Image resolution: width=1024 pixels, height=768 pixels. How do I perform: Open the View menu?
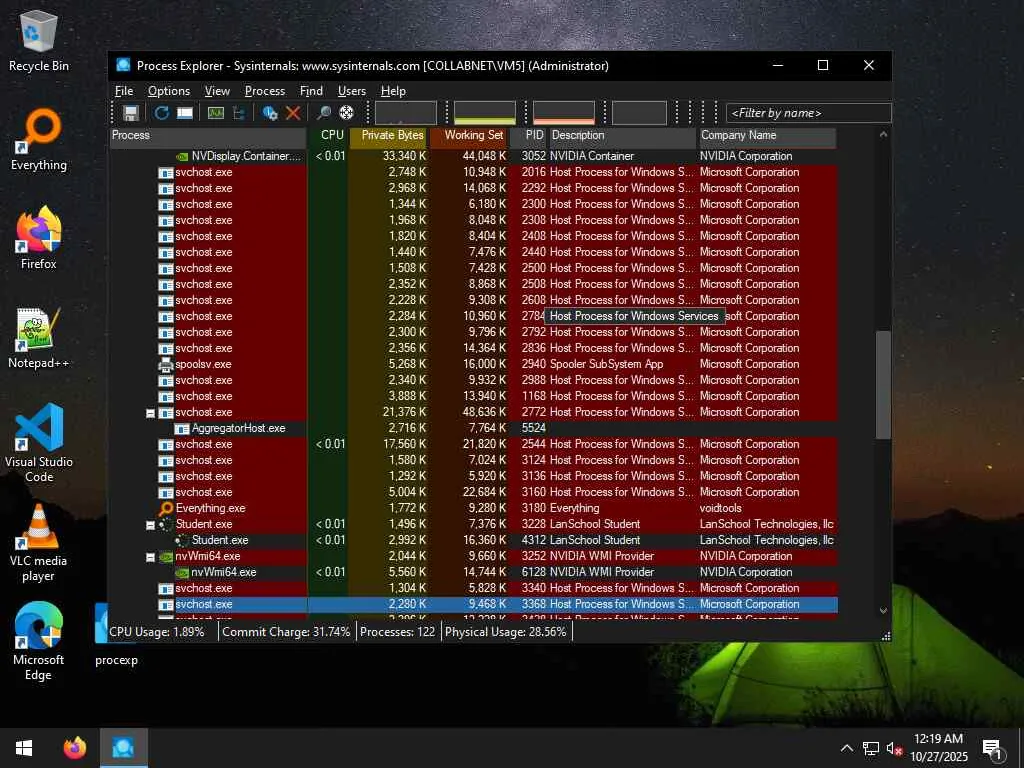tap(217, 91)
